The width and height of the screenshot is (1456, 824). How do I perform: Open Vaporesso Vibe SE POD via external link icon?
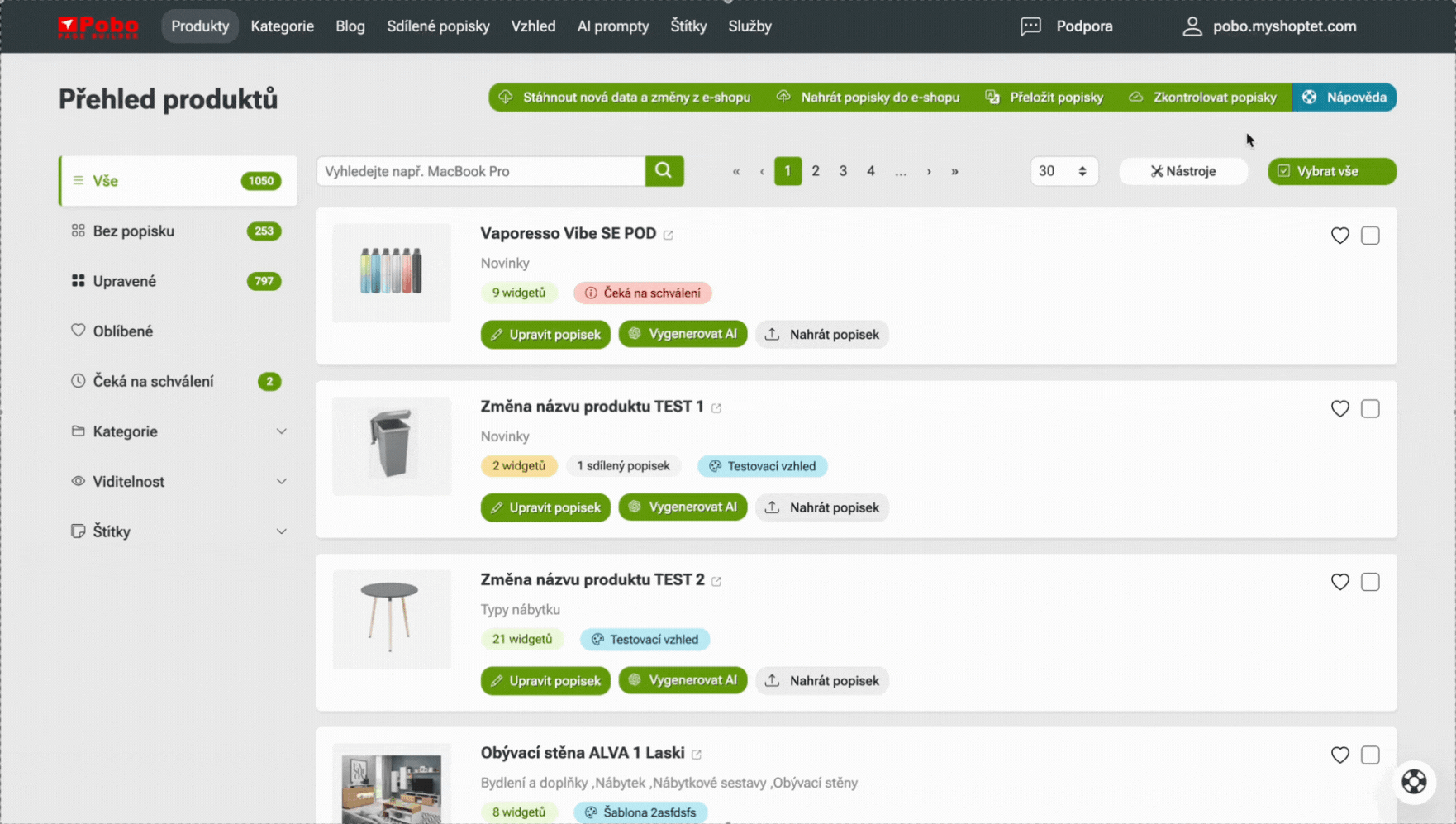[x=669, y=234]
